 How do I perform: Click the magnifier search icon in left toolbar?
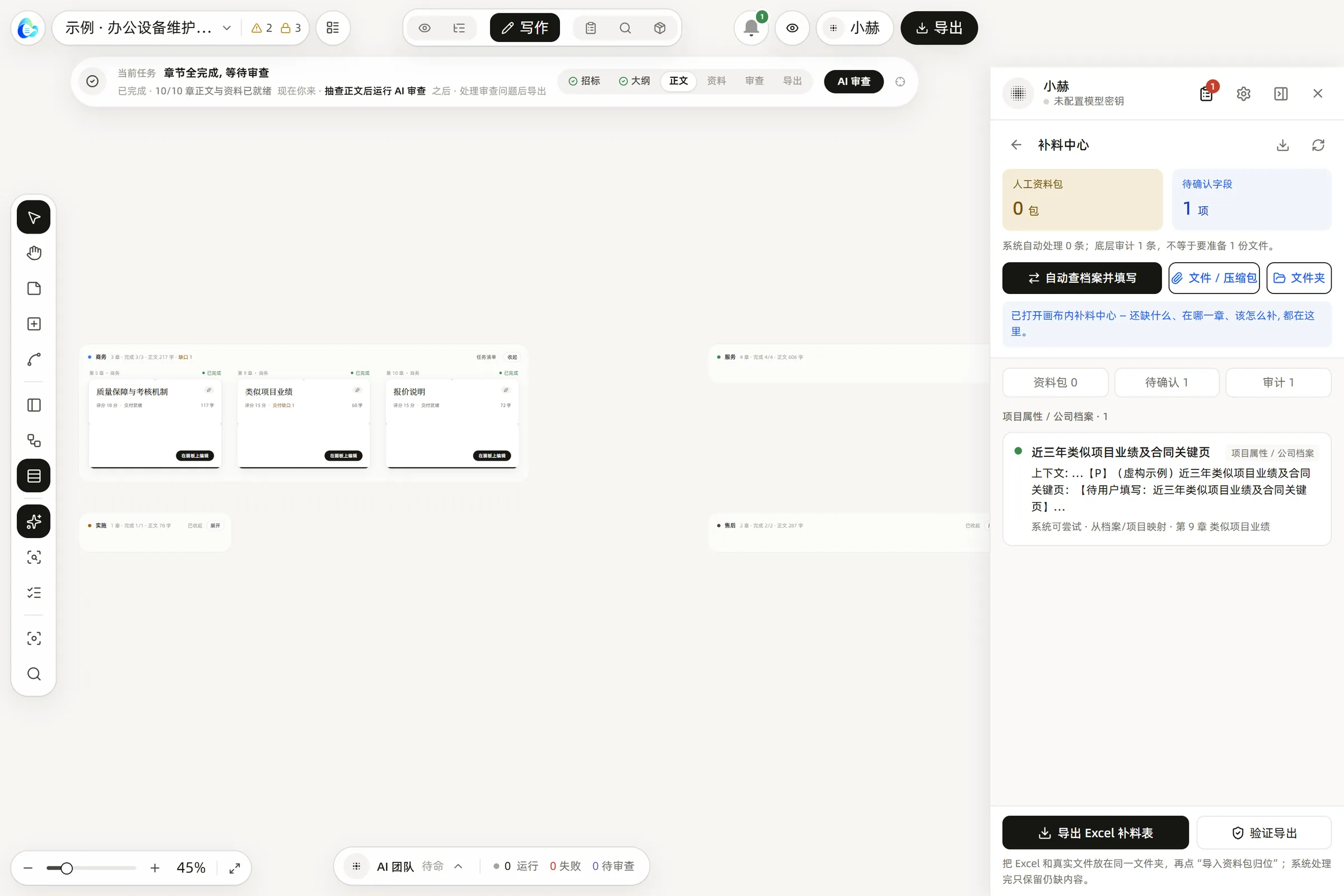click(x=34, y=674)
